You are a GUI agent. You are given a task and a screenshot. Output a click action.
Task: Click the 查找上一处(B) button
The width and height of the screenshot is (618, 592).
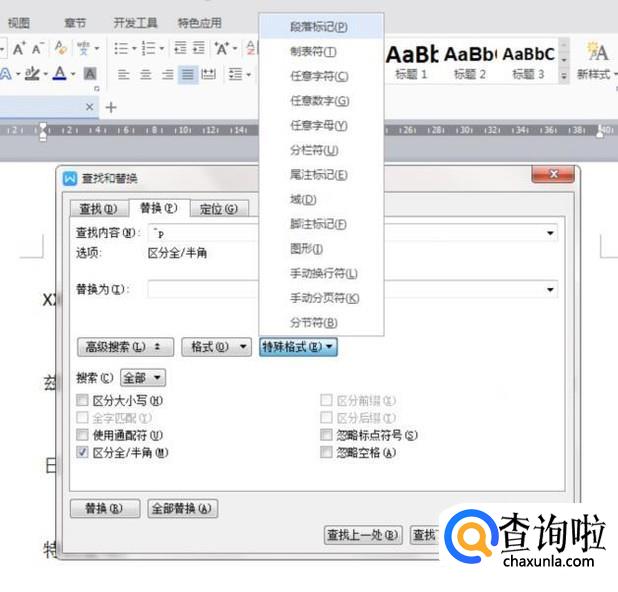point(363,535)
